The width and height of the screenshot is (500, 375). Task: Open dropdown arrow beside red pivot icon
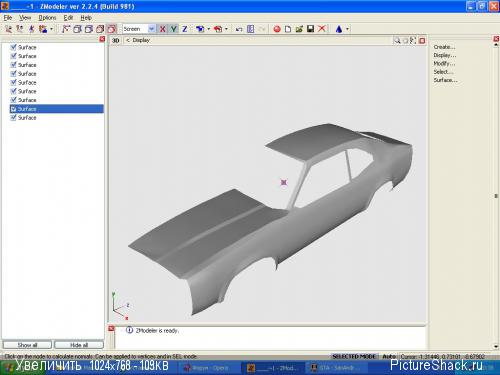pyautogui.click(x=226, y=29)
